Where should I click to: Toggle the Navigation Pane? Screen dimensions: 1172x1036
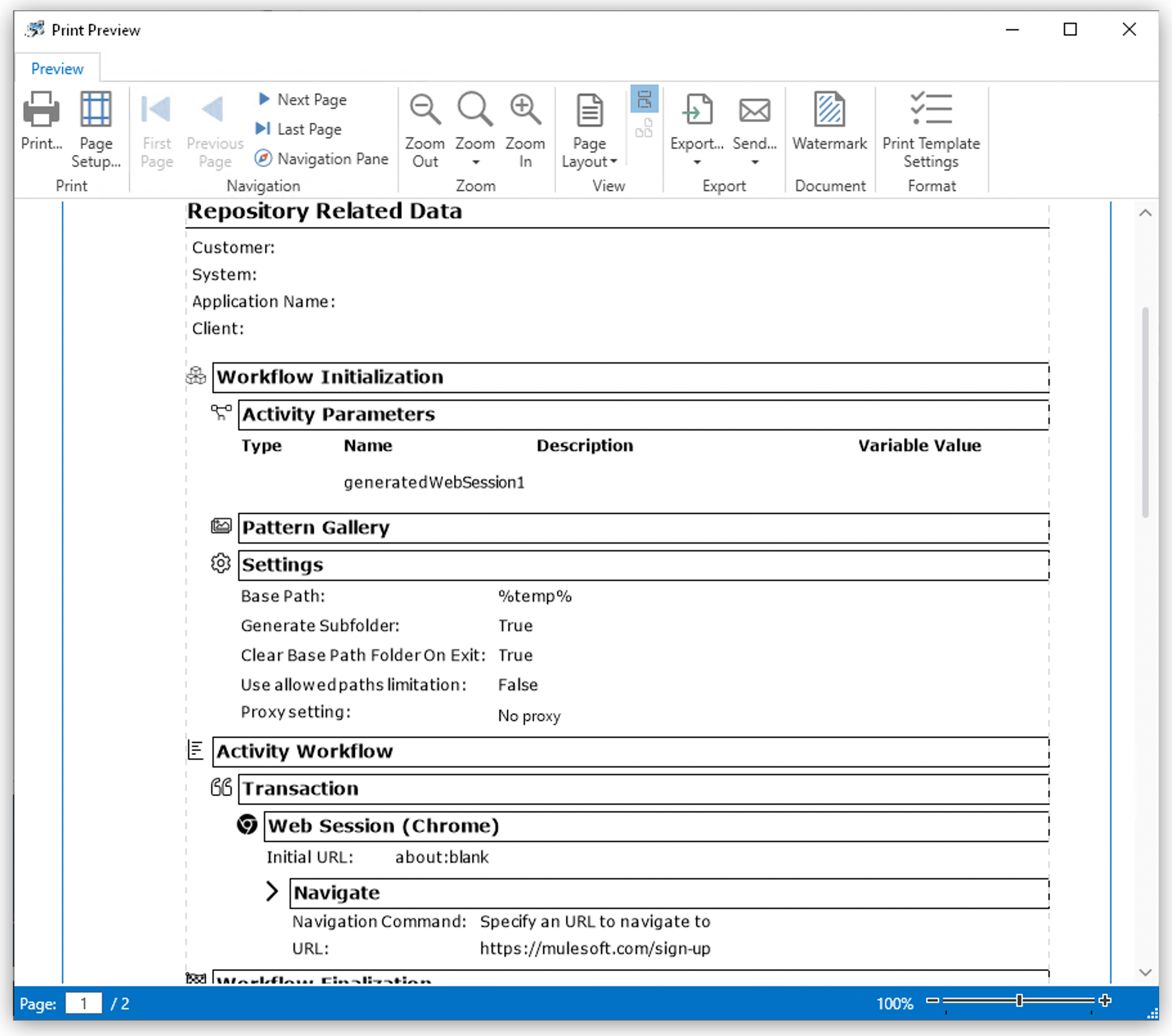(x=322, y=159)
